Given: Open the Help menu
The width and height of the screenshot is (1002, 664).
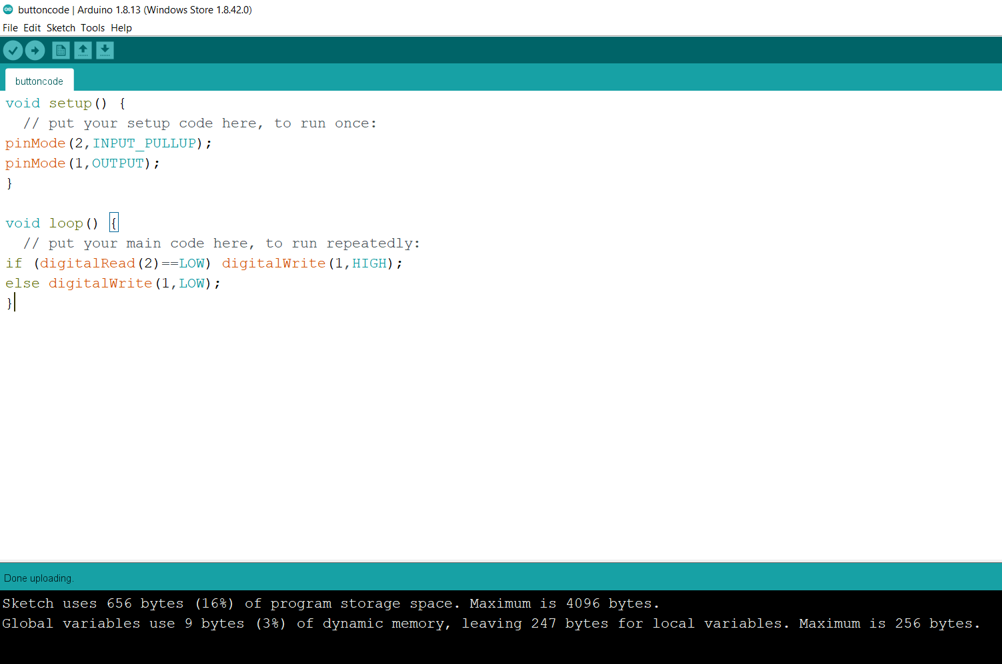Looking at the screenshot, I should 121,28.
